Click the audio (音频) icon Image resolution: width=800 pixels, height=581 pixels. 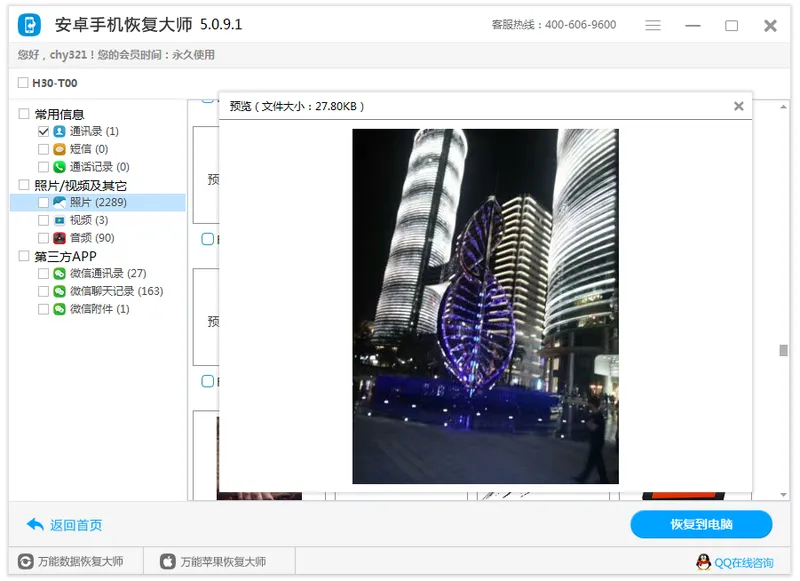coord(60,238)
